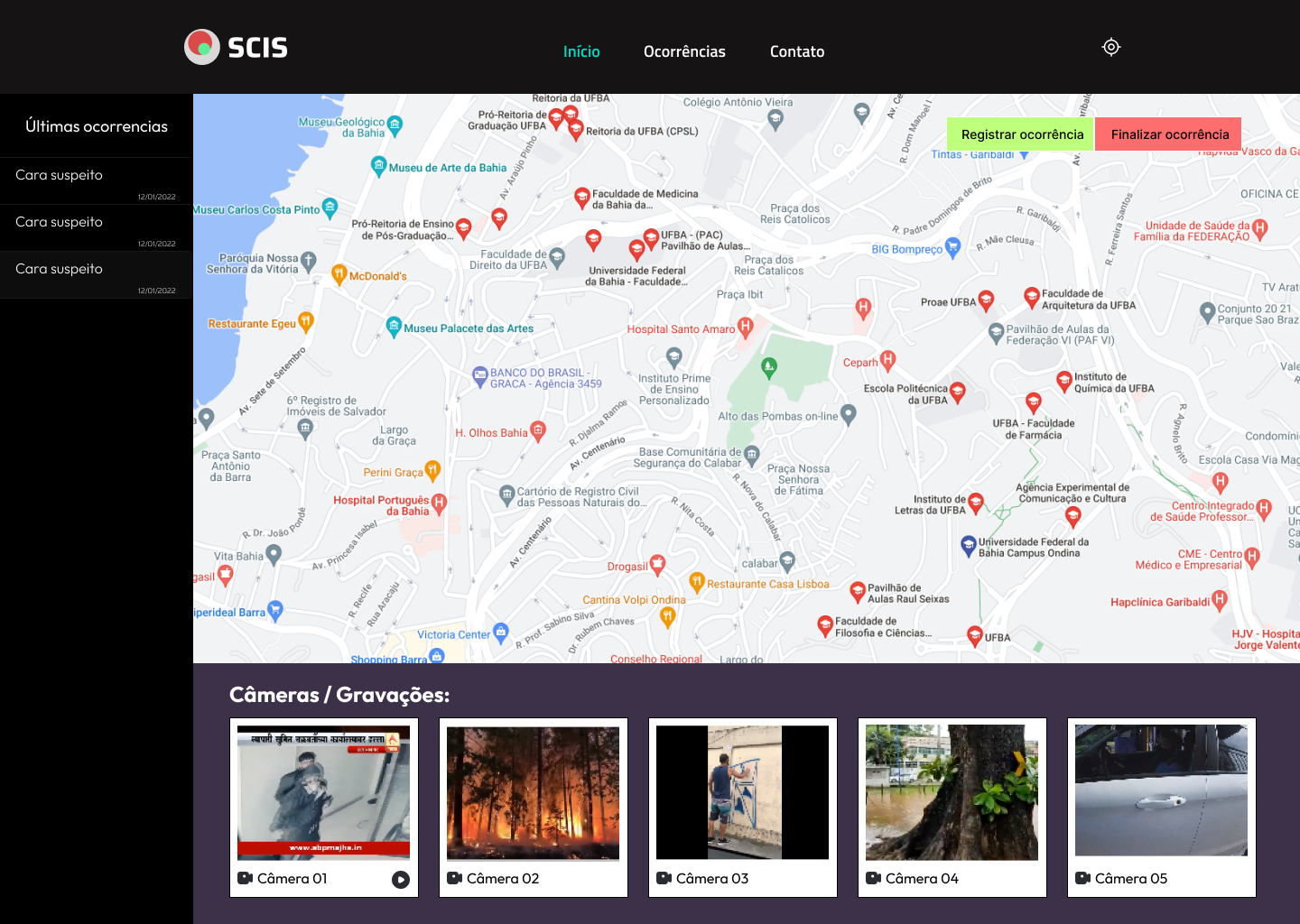Select the Museu Carlos Costa Pinto pin
Screen dimensions: 1300x924
(x=330, y=208)
